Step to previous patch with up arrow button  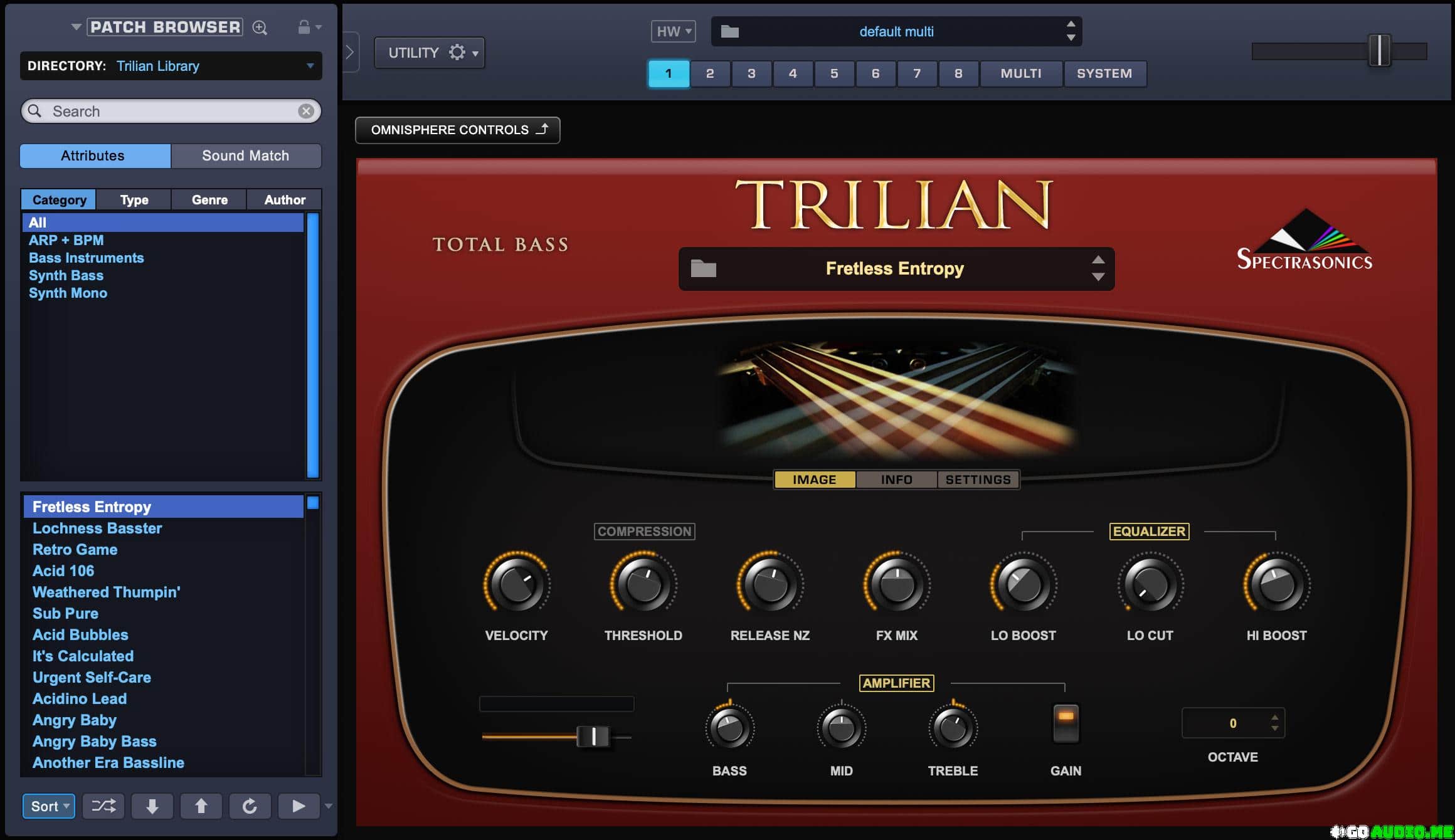tap(201, 806)
